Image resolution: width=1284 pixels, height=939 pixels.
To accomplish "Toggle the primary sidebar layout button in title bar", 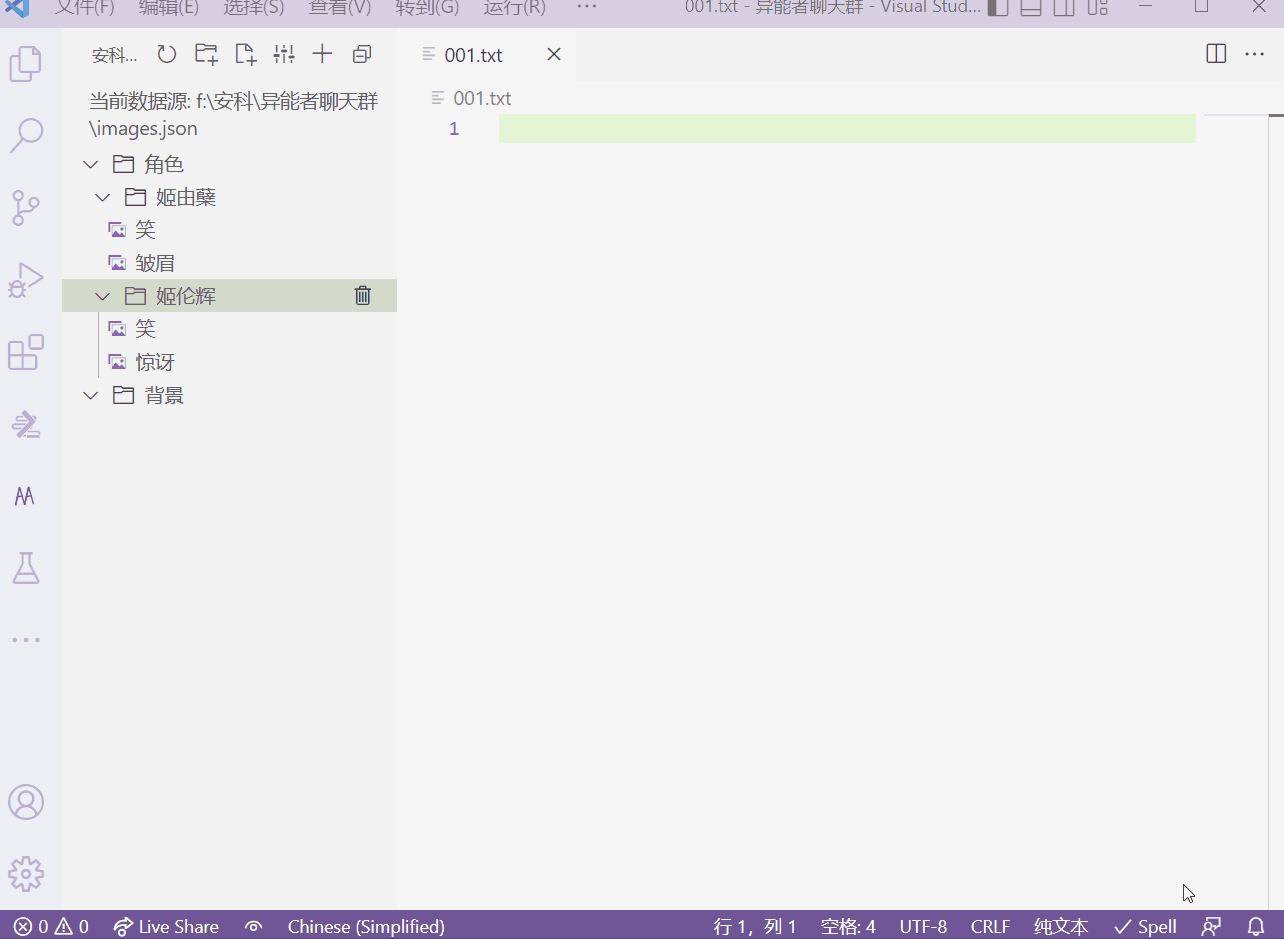I will tap(998, 8).
